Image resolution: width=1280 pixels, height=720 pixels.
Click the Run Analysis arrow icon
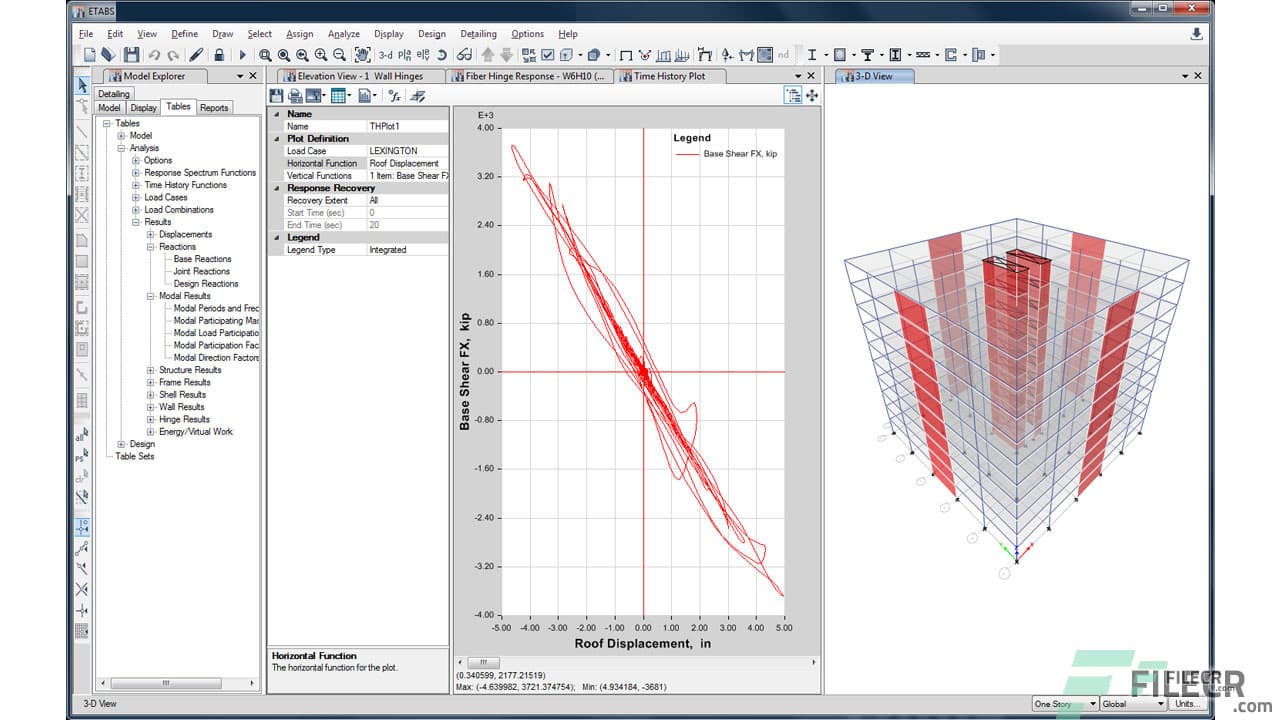(x=243, y=55)
